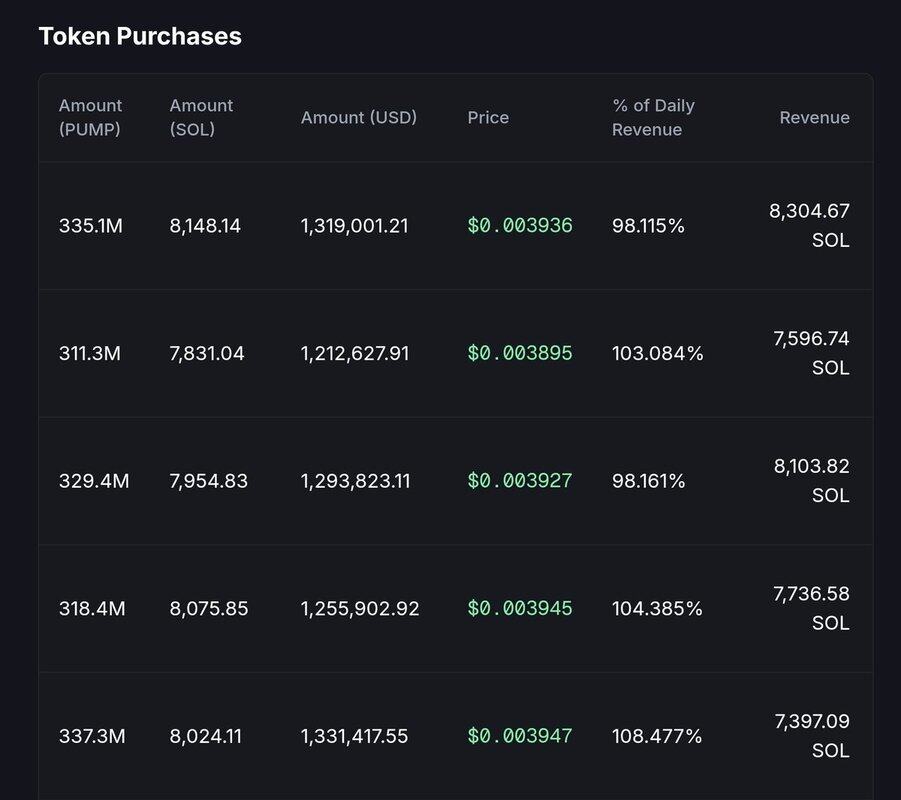Click the 108.477% daily revenue cell
This screenshot has height=800, width=901.
657,736
